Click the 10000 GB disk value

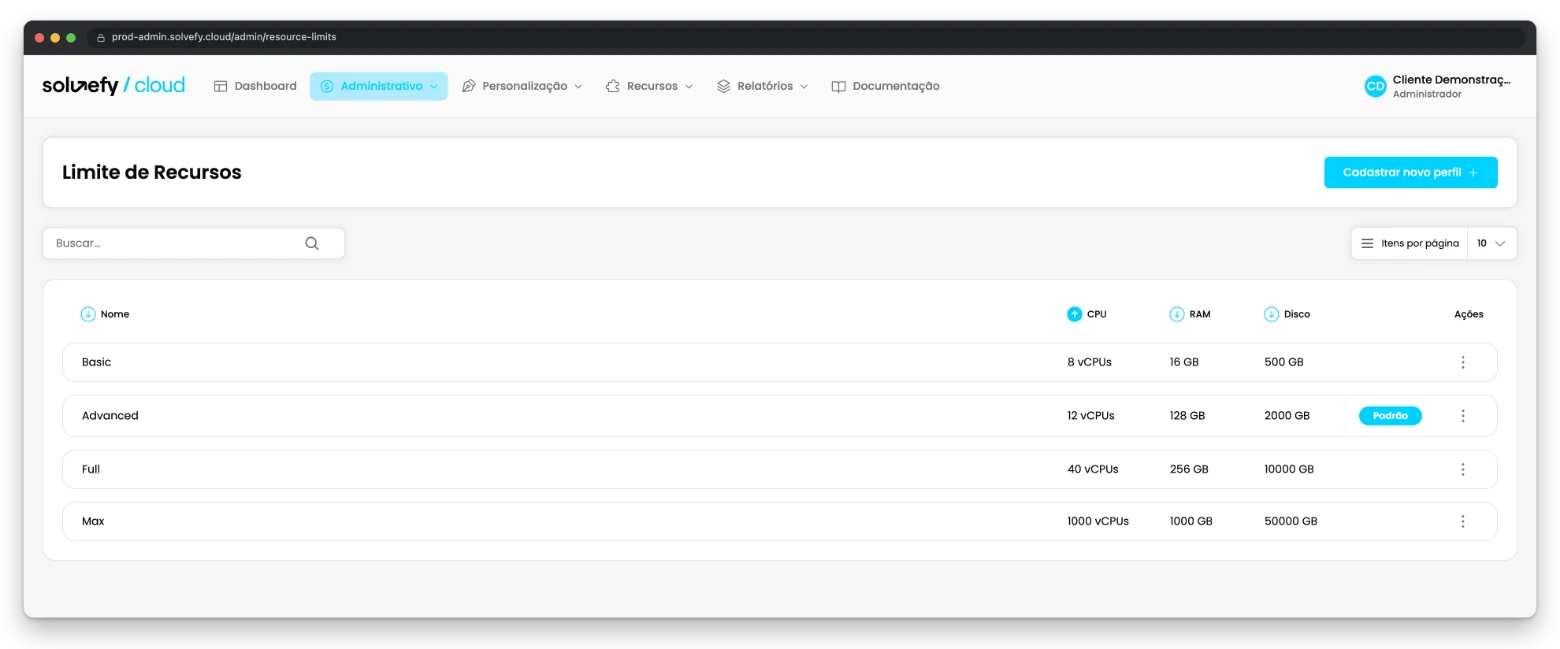[1289, 469]
